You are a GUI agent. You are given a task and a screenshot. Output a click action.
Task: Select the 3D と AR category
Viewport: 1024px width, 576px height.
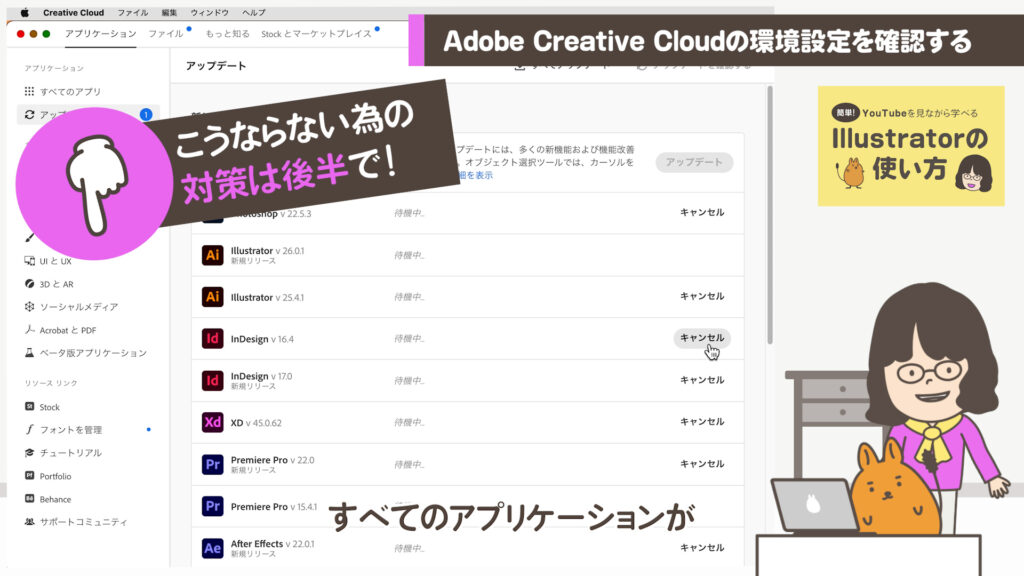click(x=49, y=284)
